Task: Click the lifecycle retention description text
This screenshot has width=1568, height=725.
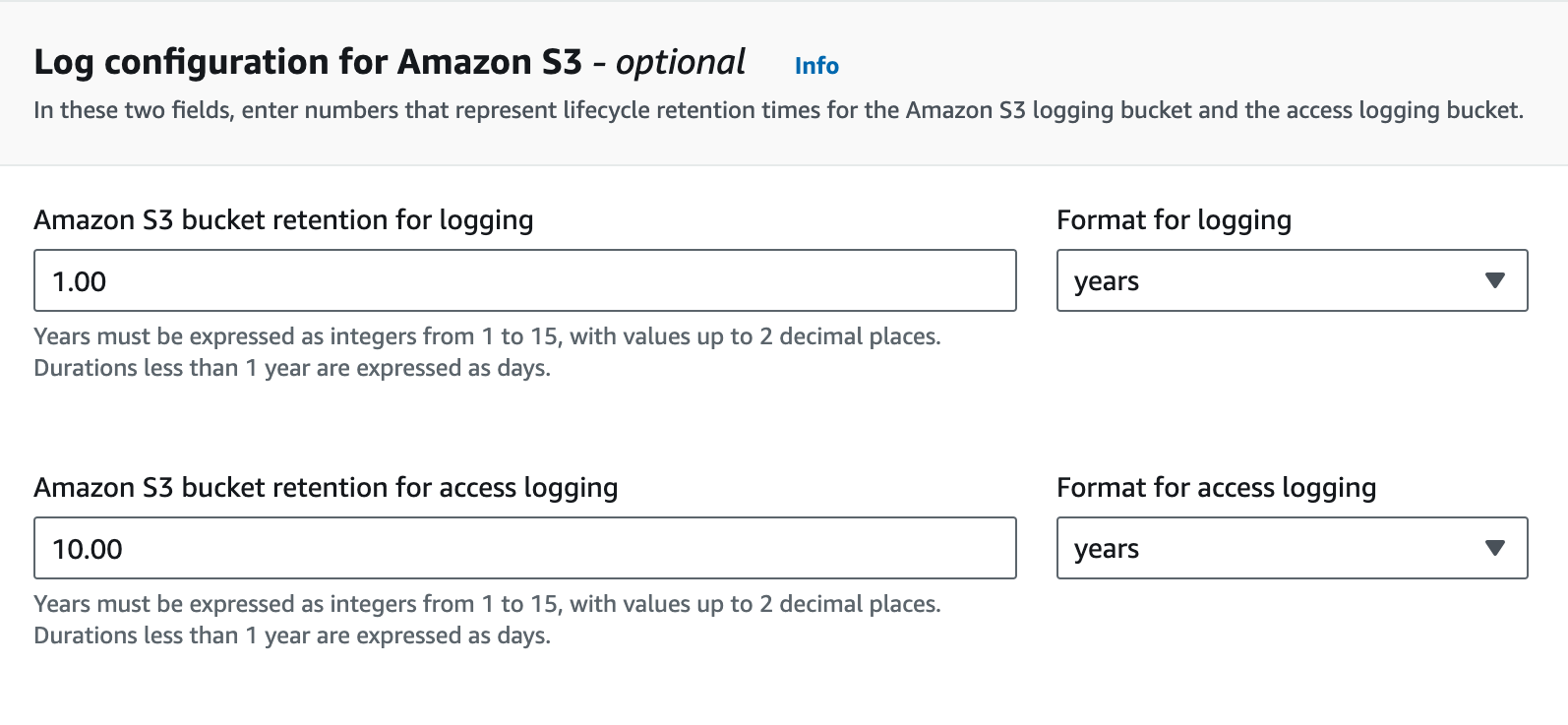Action: tap(778, 110)
